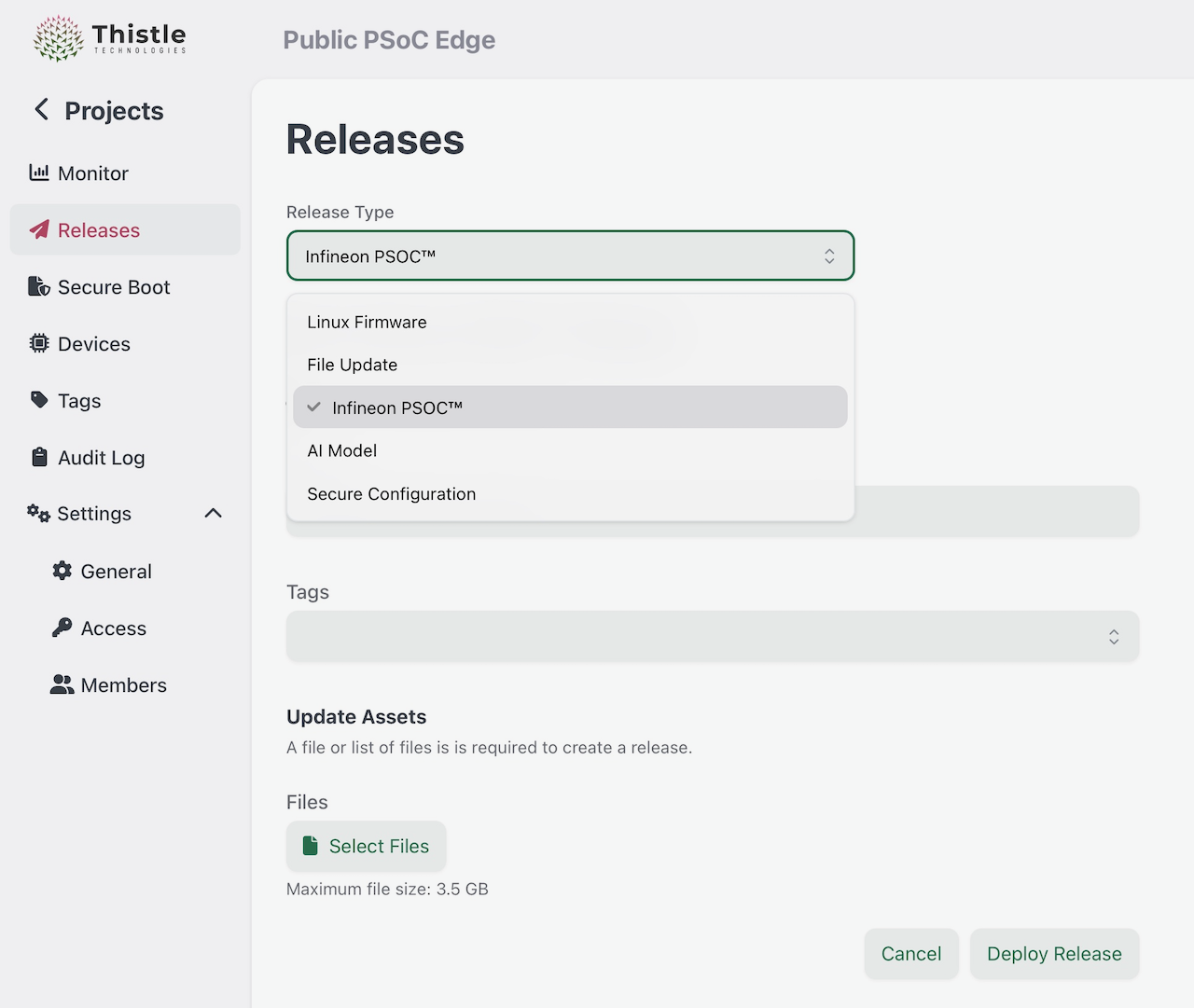
Task: Click the Select Files button
Action: (366, 846)
